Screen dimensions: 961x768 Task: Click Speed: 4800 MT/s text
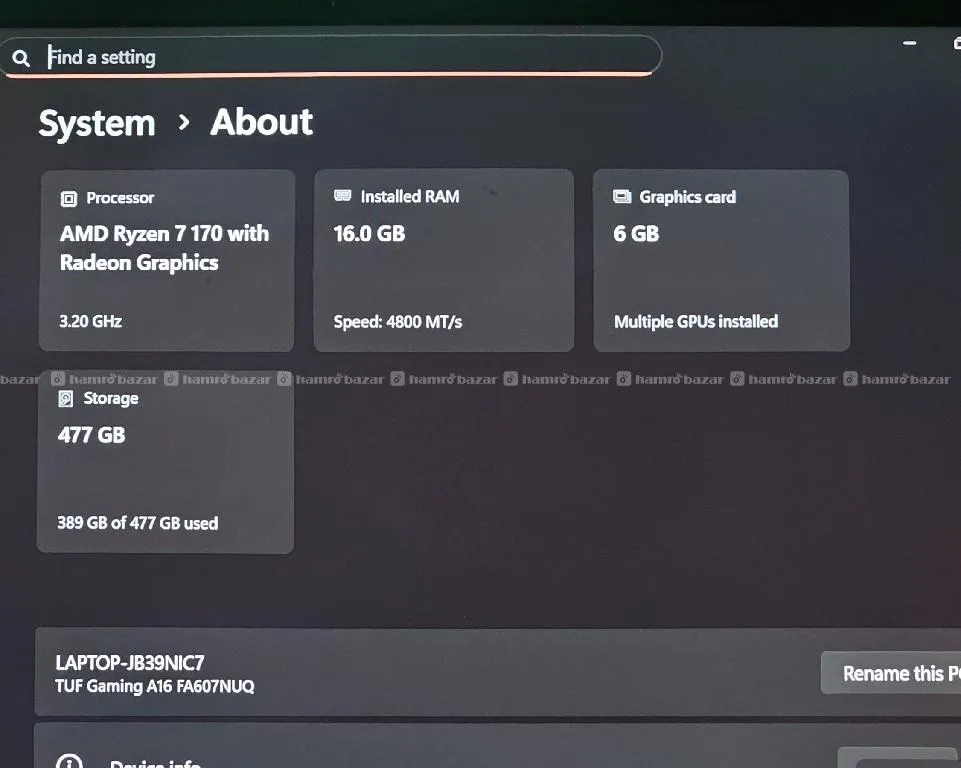[398, 322]
